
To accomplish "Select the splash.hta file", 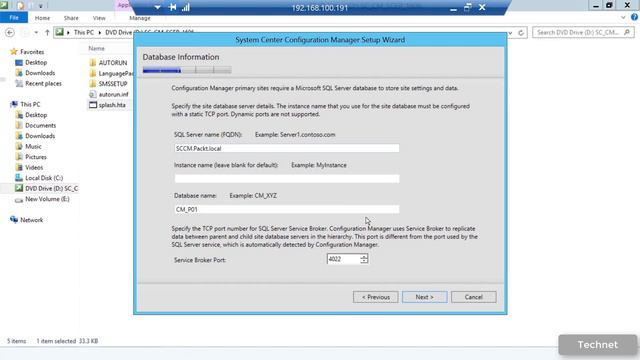I will (x=112, y=105).
